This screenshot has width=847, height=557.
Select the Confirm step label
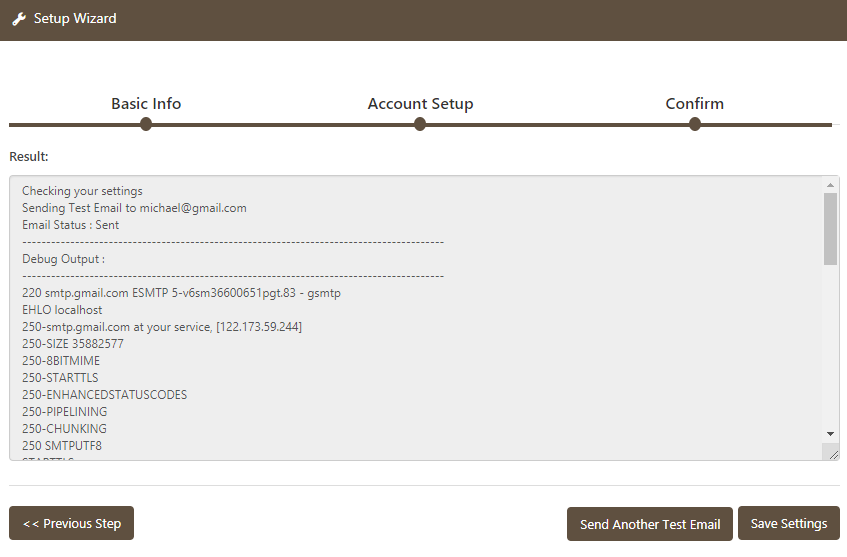[695, 104]
